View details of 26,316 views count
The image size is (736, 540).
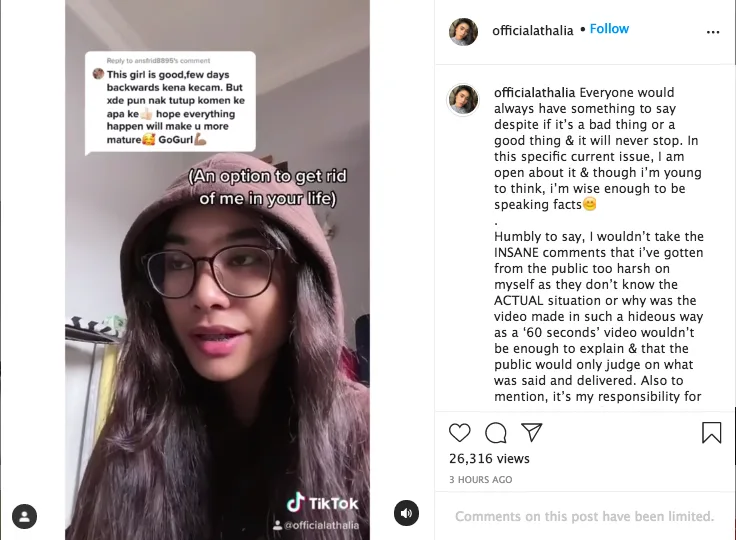point(489,458)
